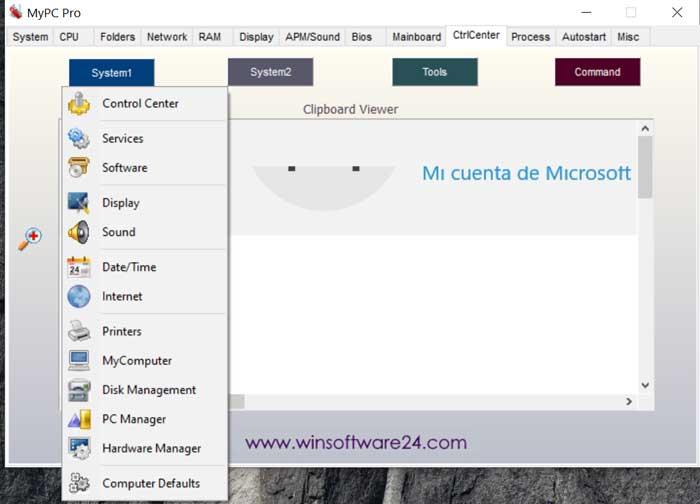The image size is (700, 504).
Task: Click the magnifier with red plus icon
Action: 30,238
